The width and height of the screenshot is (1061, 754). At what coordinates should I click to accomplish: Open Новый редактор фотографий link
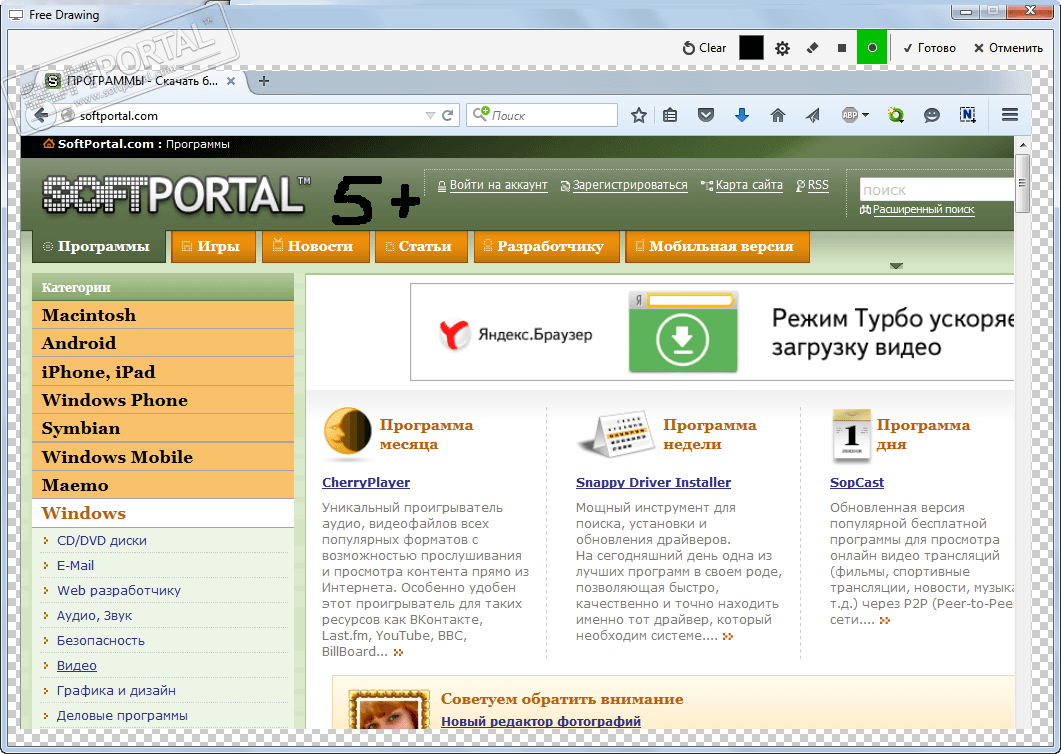pyautogui.click(x=541, y=722)
